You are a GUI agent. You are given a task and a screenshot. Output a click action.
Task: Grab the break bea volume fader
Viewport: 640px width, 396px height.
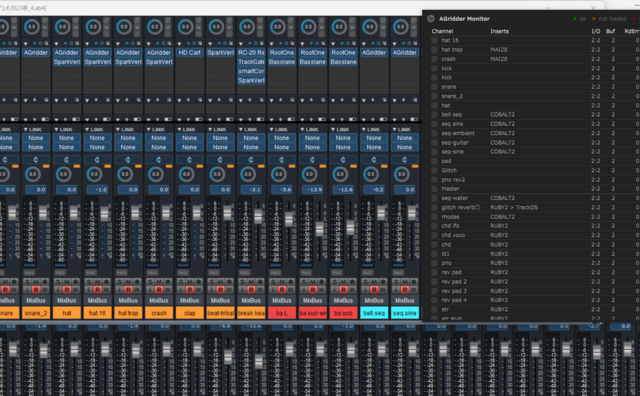click(258, 216)
